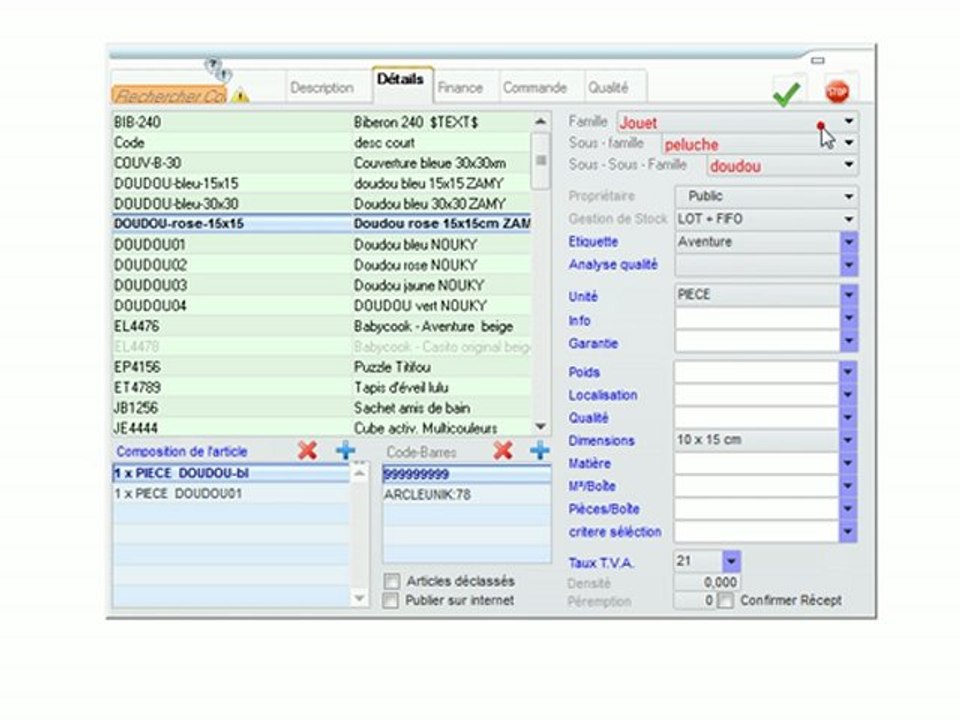The height and width of the screenshot is (720, 960).
Task: Open the Description tab
Action: pos(322,88)
